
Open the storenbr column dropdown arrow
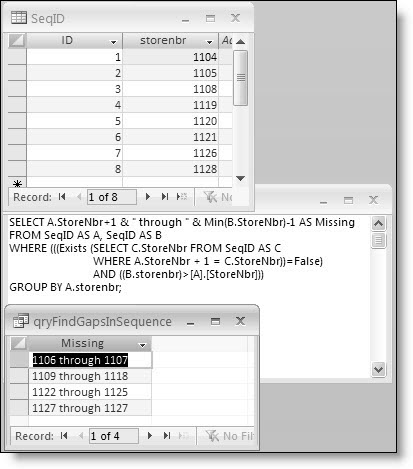tap(209, 42)
